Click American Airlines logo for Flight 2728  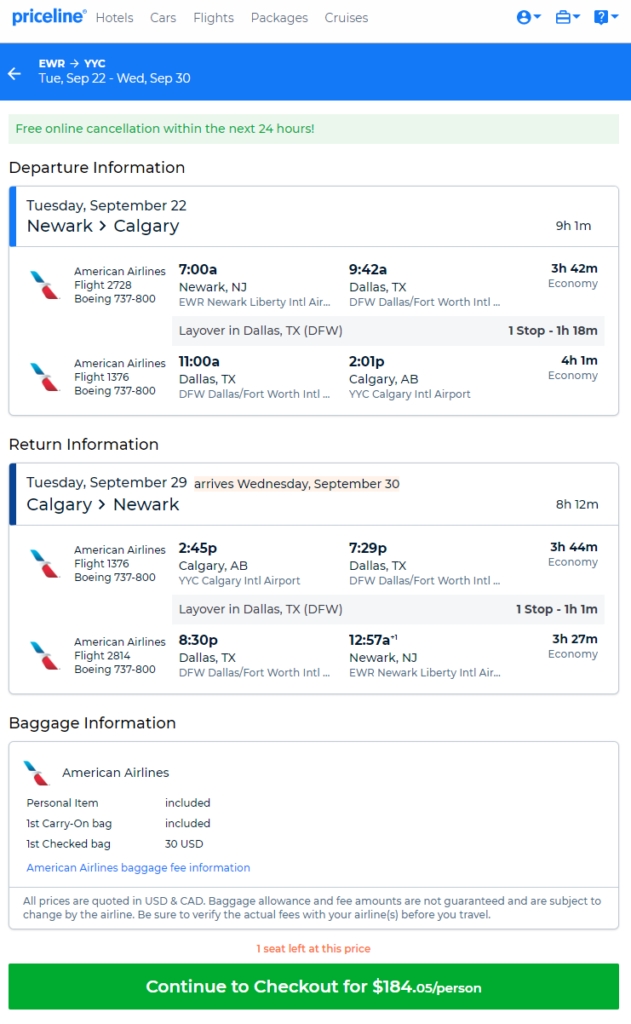tap(45, 285)
